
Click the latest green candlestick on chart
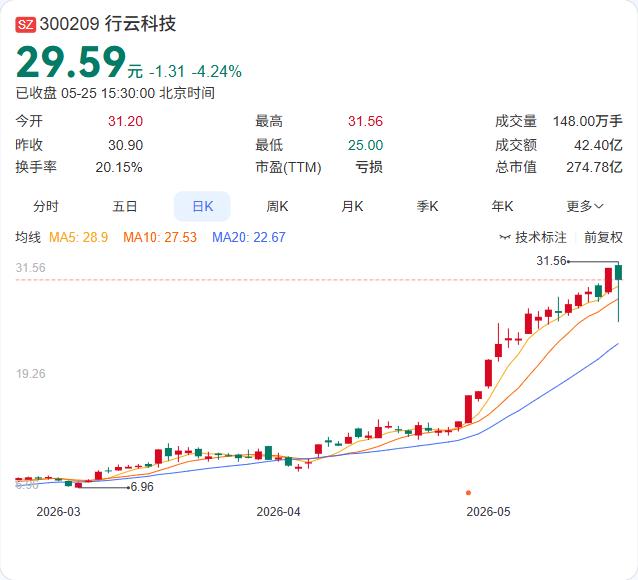tap(618, 272)
